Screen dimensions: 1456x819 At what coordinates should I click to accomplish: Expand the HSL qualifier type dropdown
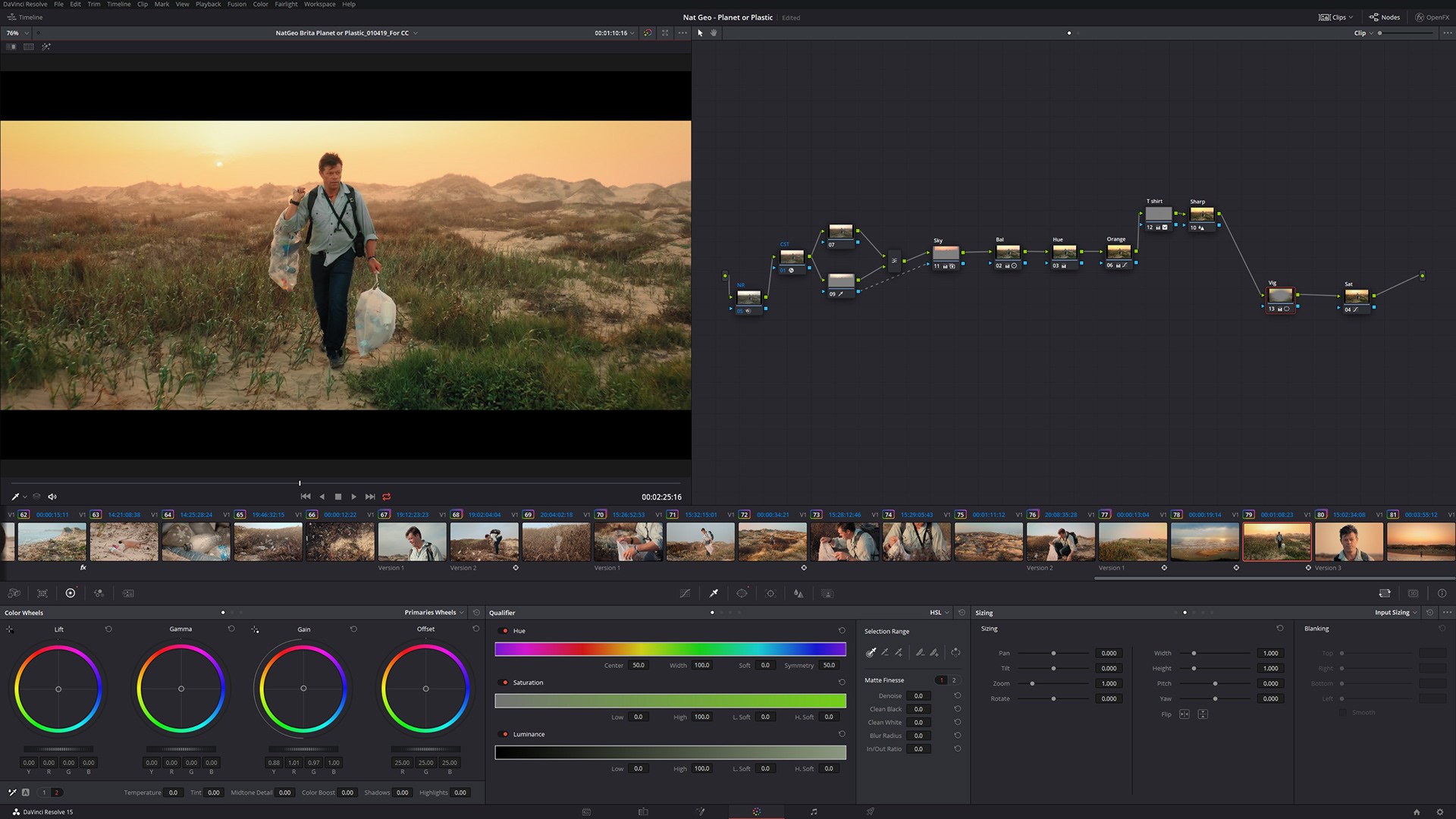click(x=939, y=613)
